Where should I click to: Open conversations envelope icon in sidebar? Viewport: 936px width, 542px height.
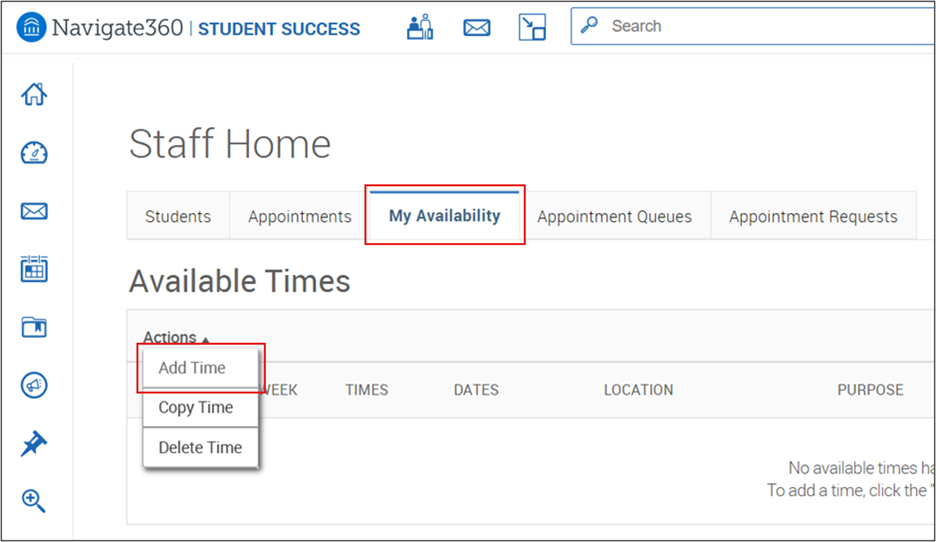click(34, 211)
